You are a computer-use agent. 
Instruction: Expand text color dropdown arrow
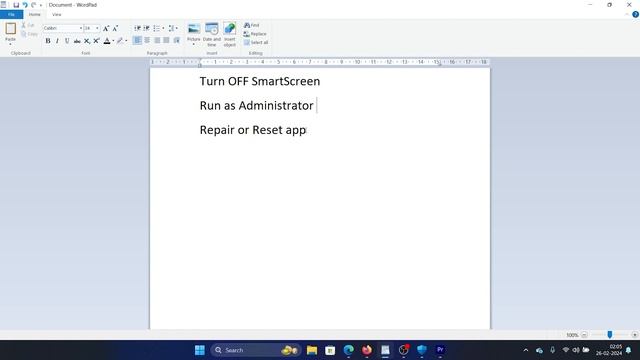pos(113,41)
